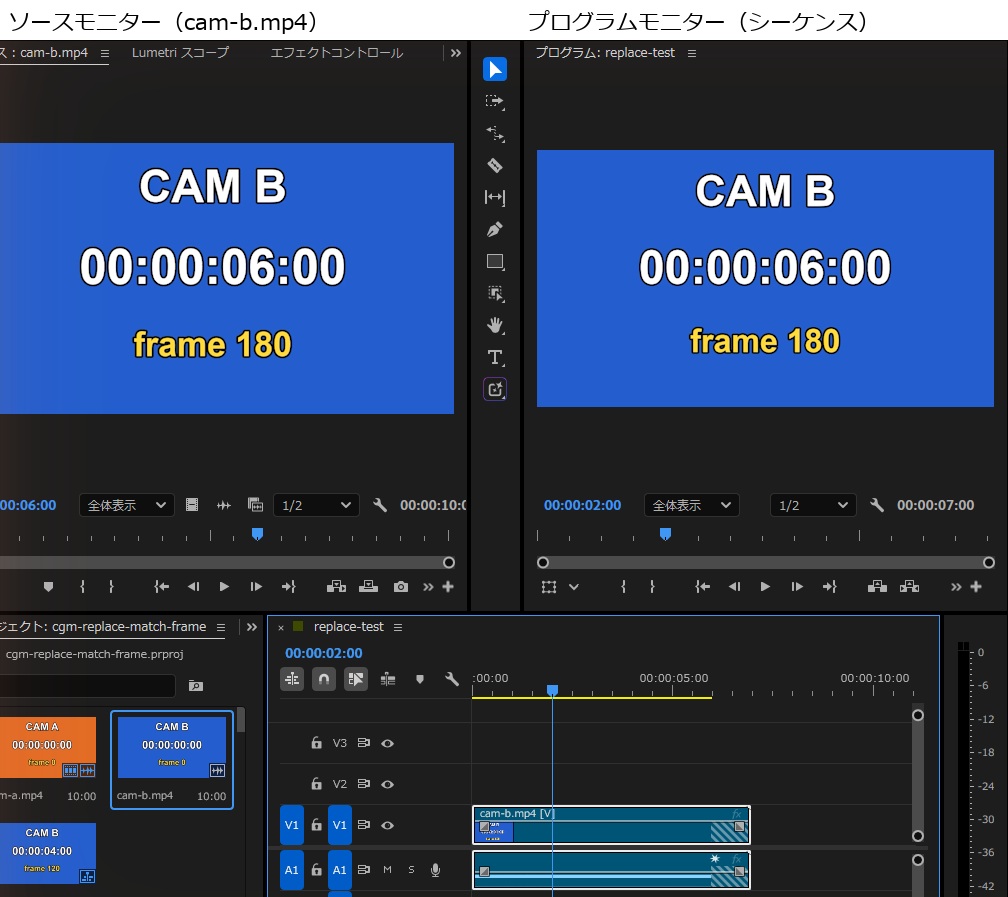Screen dimensions: 1008x897
Task: Expand Project panel group overflow chevron
Action: [251, 627]
